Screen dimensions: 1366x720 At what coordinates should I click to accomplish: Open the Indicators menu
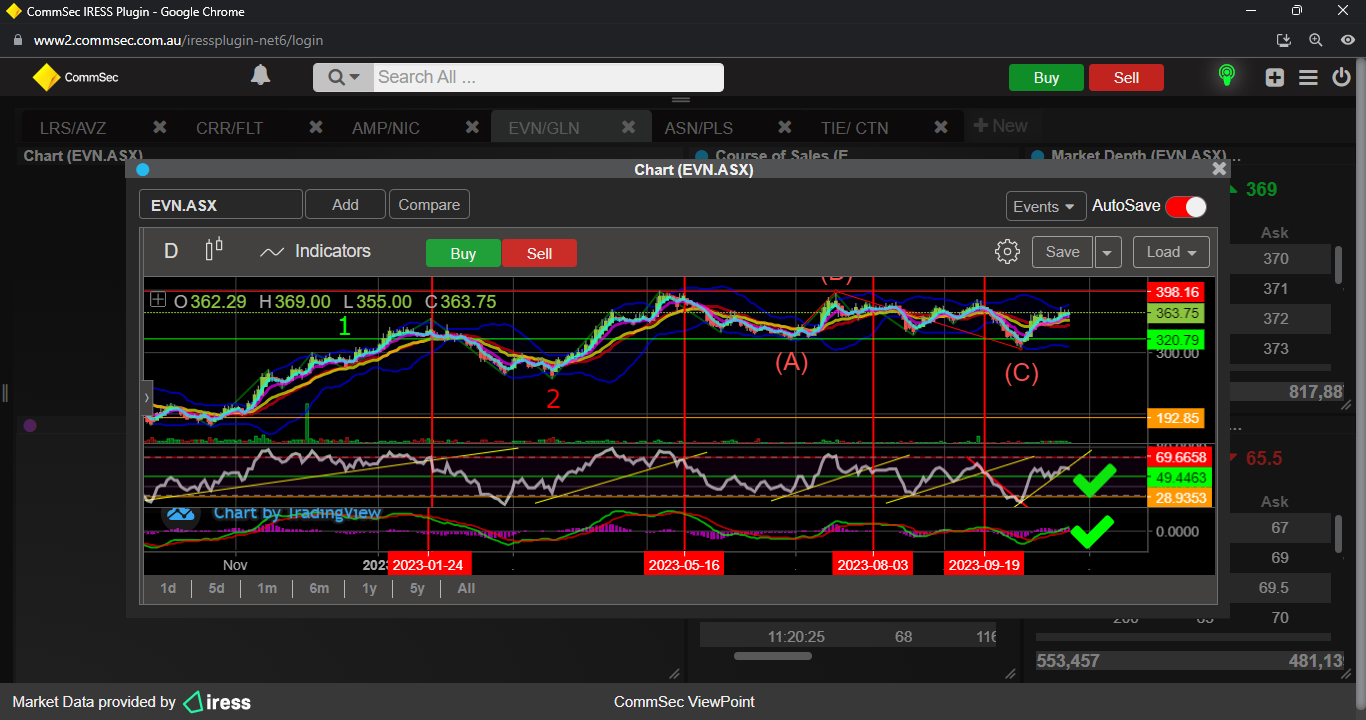[x=315, y=252]
